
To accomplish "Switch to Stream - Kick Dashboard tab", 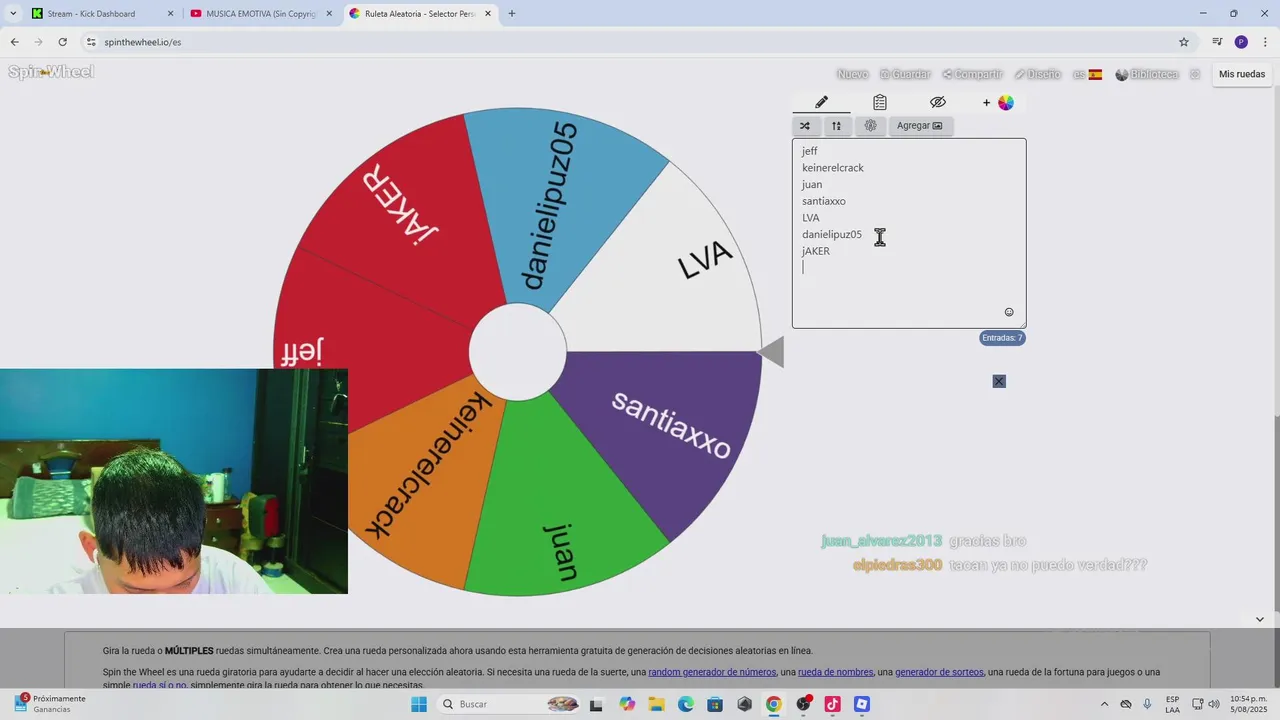I will coord(100,14).
